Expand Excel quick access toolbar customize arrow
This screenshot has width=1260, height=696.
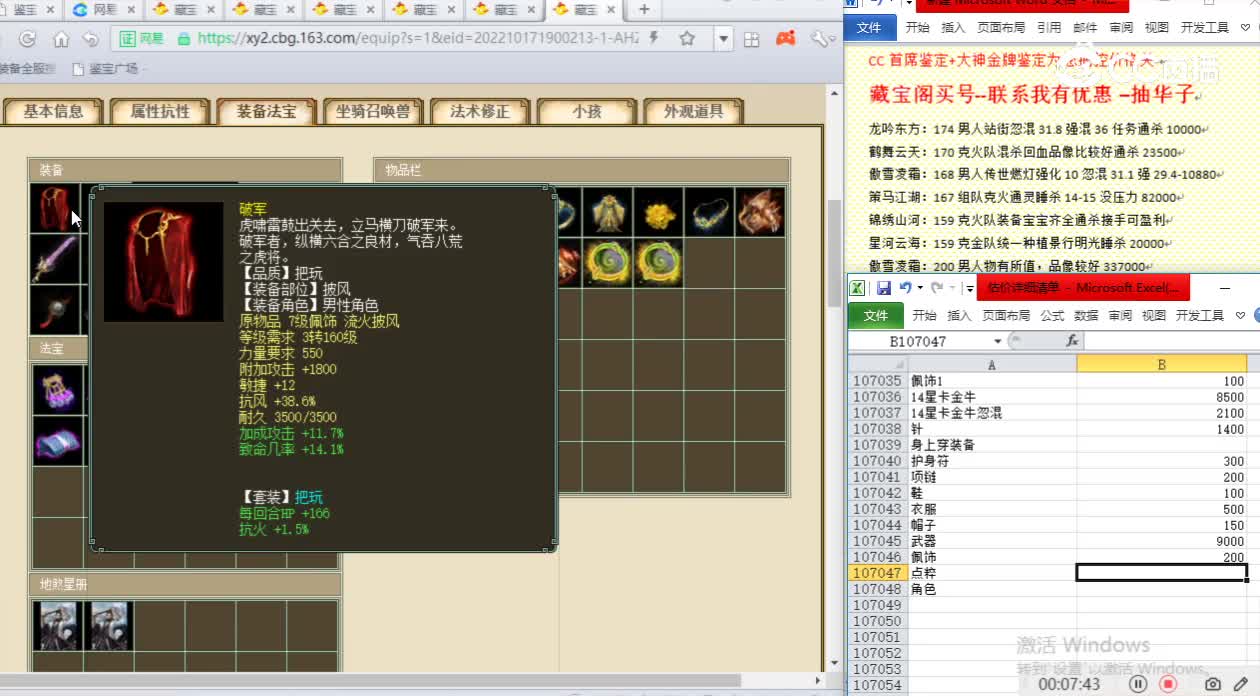point(969,288)
